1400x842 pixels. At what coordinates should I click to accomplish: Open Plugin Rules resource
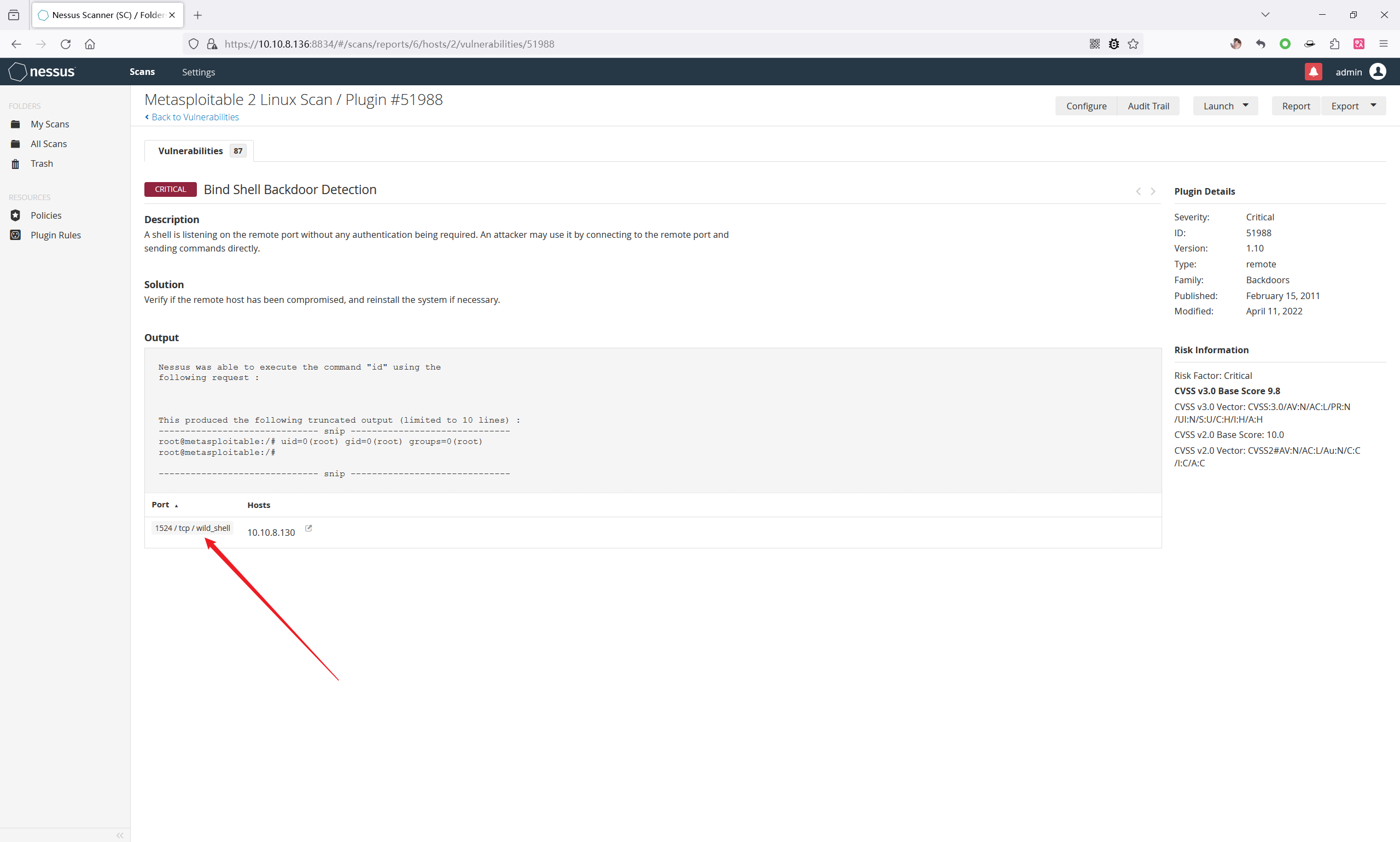[56, 235]
